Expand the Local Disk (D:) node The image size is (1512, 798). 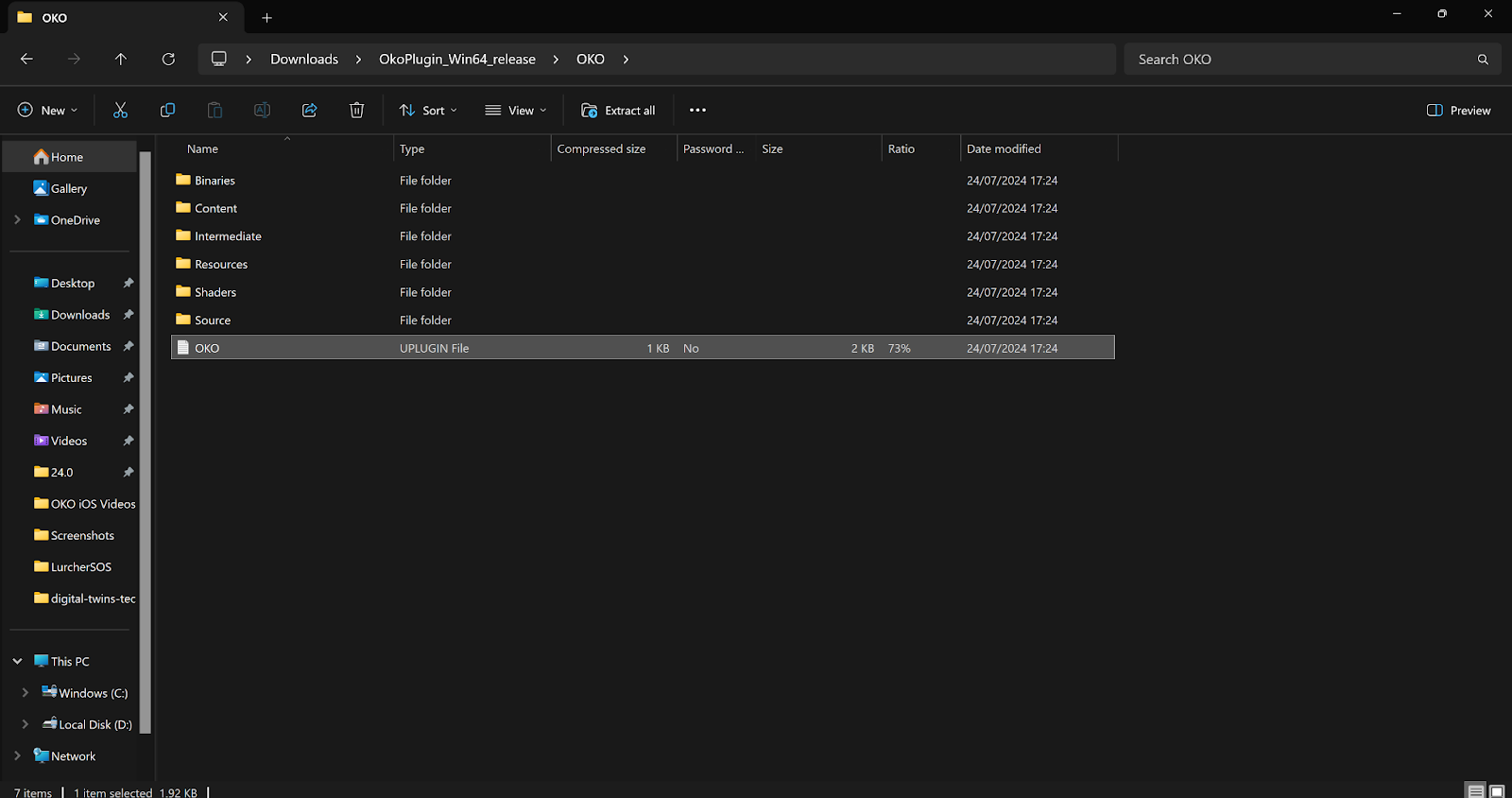pos(26,724)
